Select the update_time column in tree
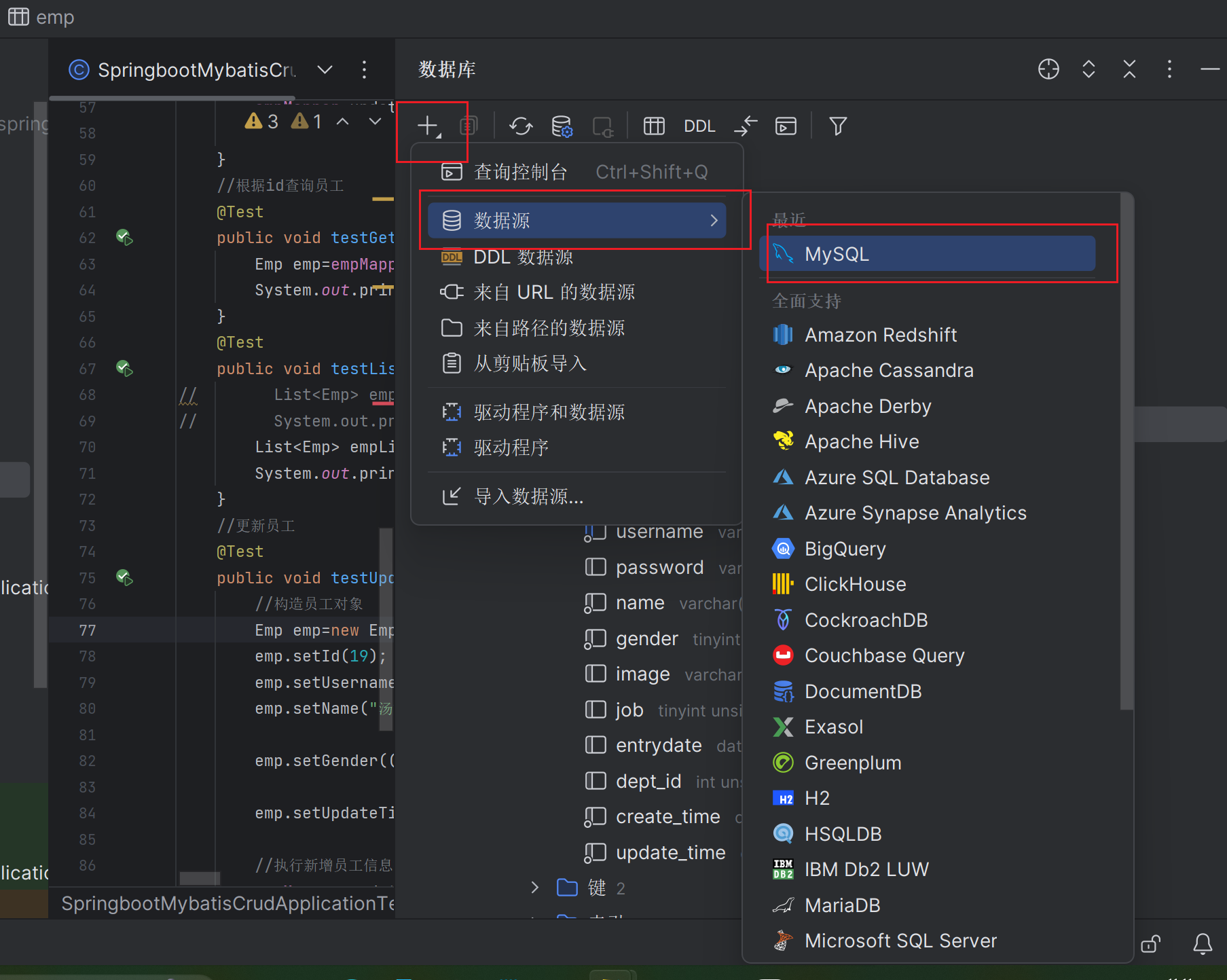 tap(670, 852)
